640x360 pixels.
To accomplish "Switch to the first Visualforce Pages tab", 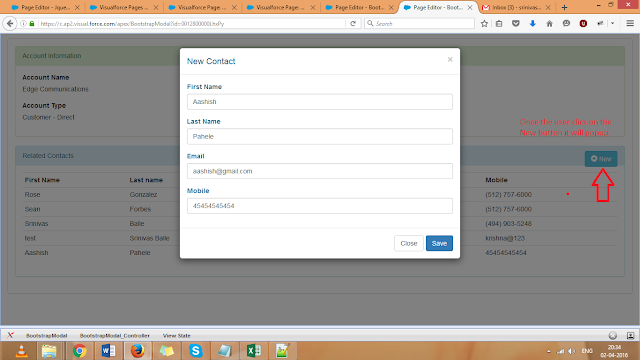I will click(x=124, y=7).
